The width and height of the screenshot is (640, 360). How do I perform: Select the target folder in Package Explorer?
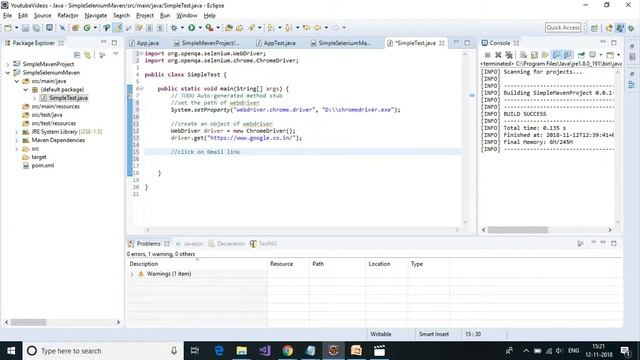(x=35, y=157)
